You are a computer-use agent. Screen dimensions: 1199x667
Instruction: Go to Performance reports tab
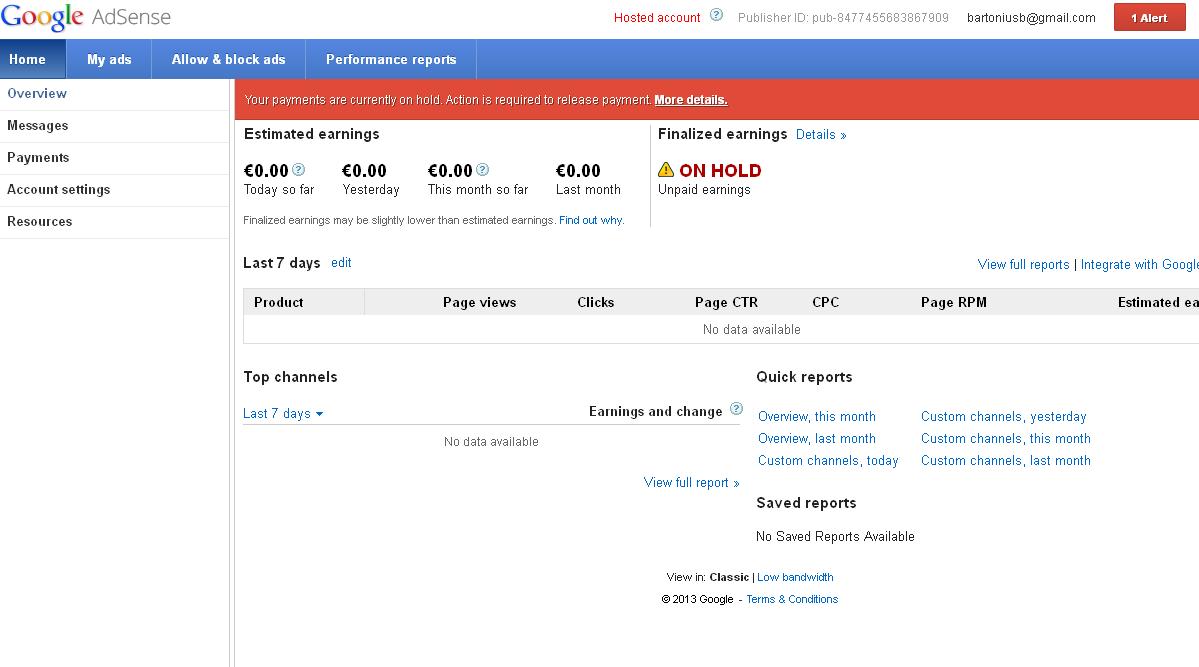(x=391, y=59)
